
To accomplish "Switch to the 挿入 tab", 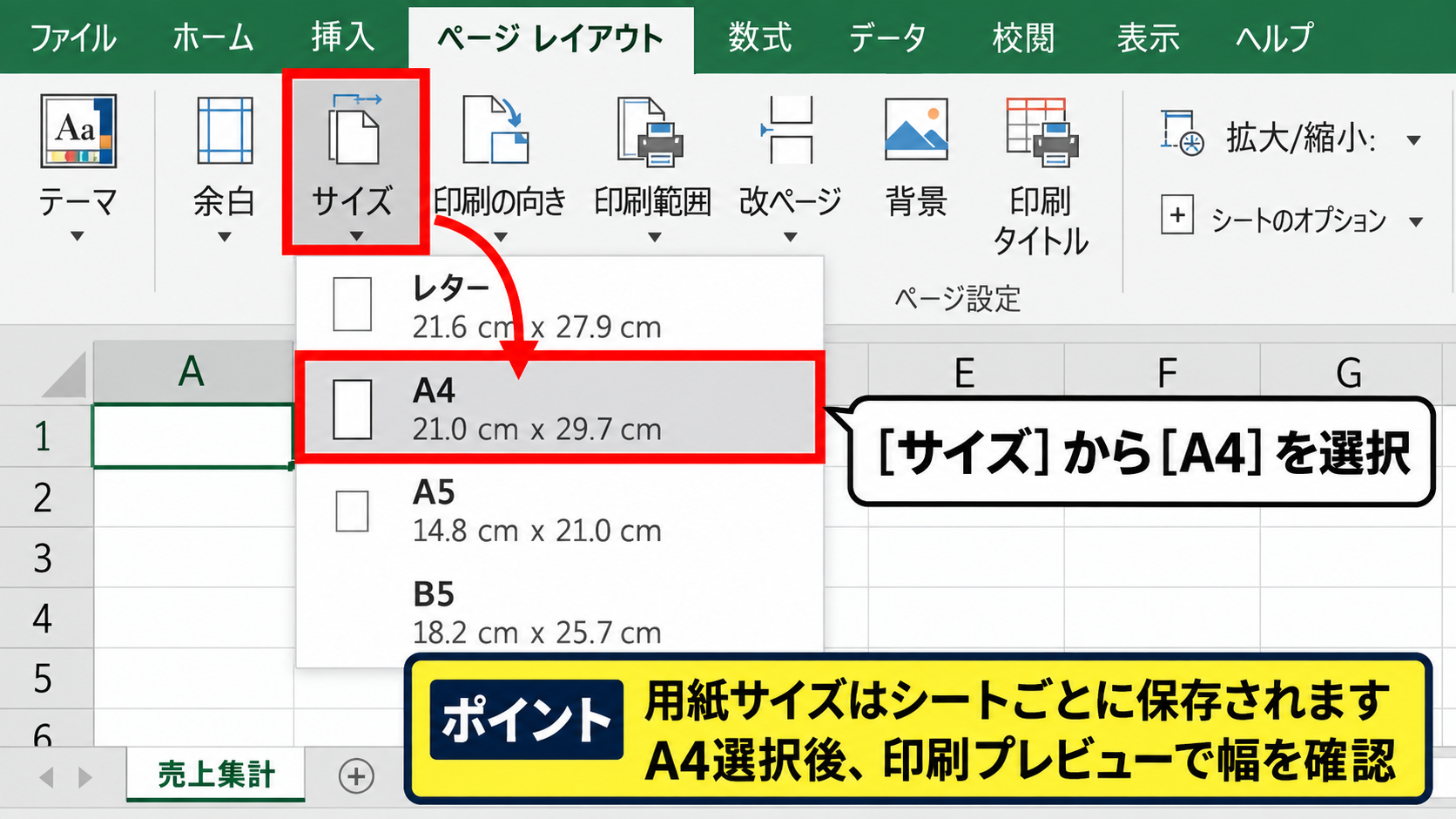I will click(x=343, y=37).
